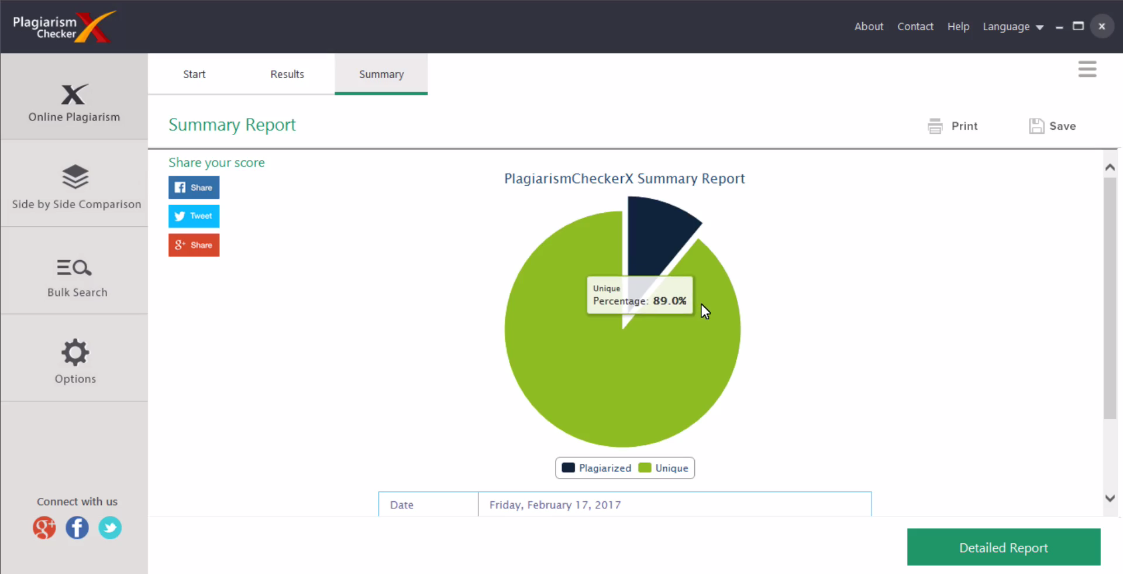The height and width of the screenshot is (574, 1123).
Task: Open the hamburger menu icon
Action: coord(1087,69)
